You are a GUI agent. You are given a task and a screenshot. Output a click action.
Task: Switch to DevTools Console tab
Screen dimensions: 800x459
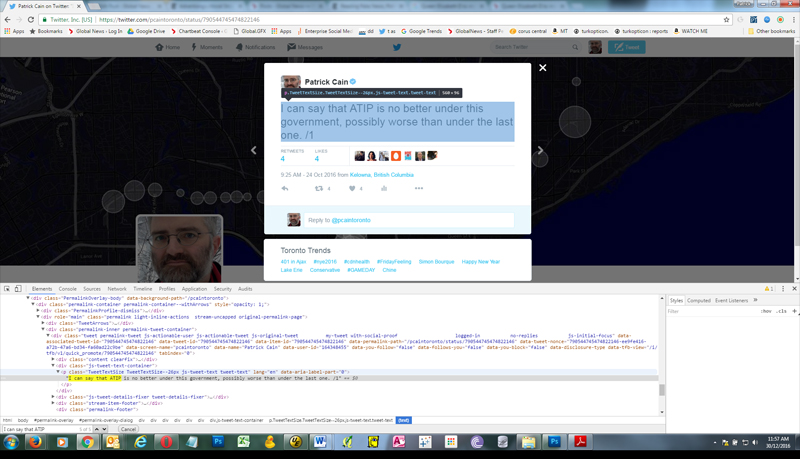pos(67,289)
